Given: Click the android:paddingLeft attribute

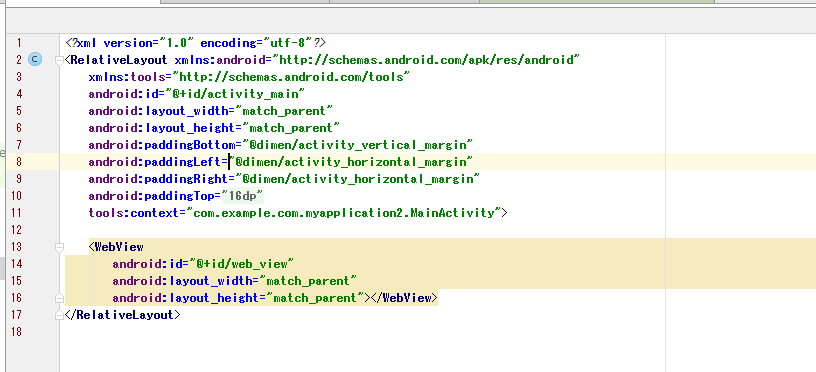Looking at the screenshot, I should [x=155, y=162].
